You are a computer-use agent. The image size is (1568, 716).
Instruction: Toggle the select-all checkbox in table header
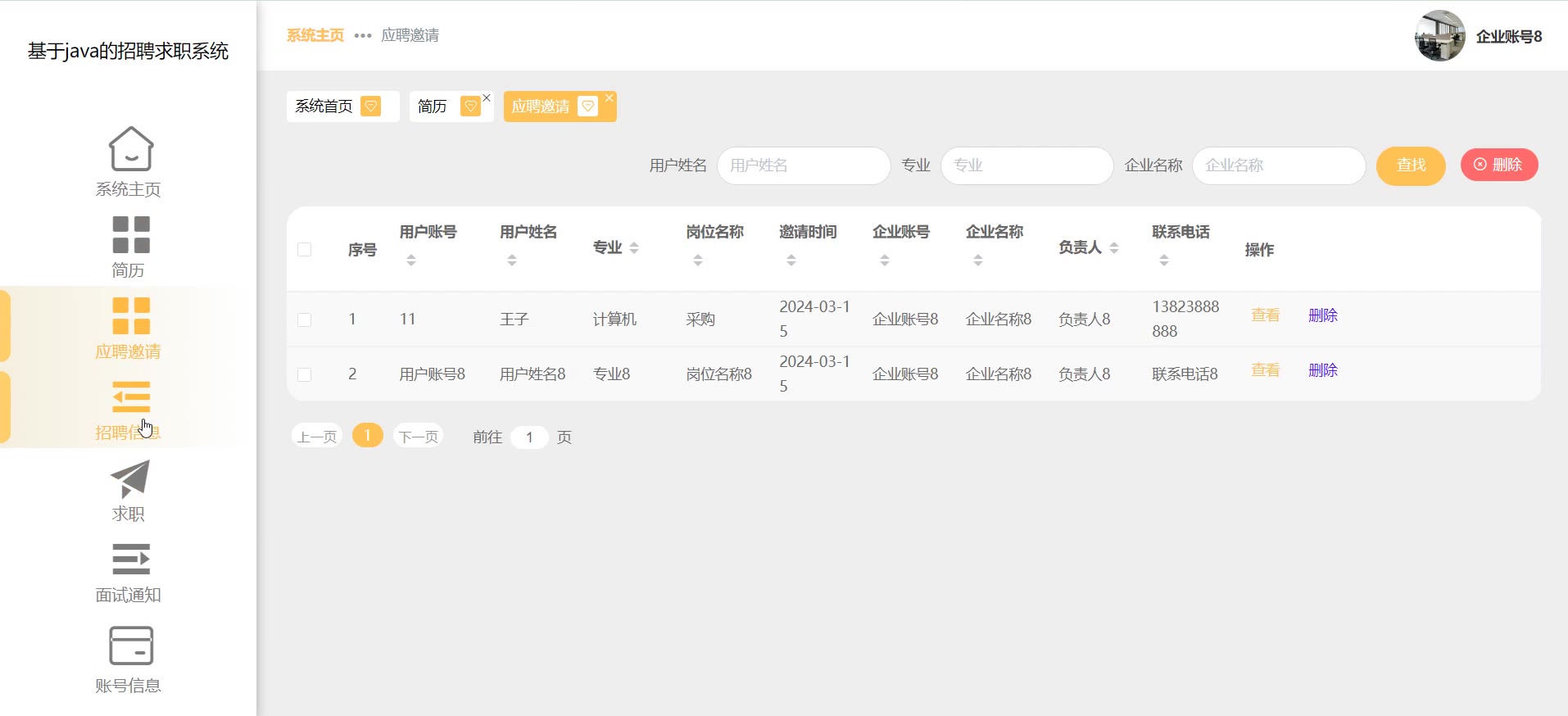(304, 250)
